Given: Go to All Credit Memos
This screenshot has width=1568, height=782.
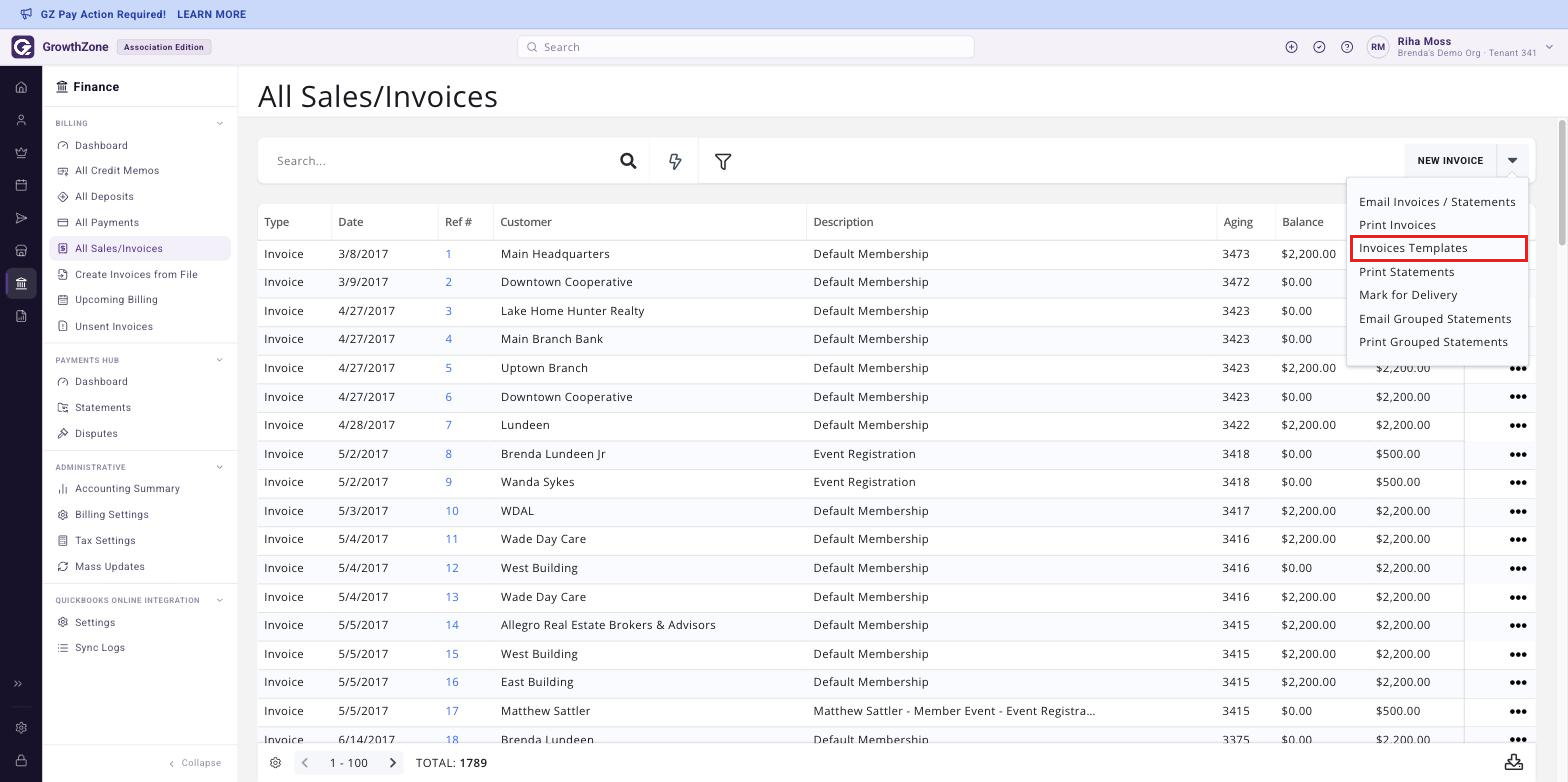Looking at the screenshot, I should (x=117, y=171).
